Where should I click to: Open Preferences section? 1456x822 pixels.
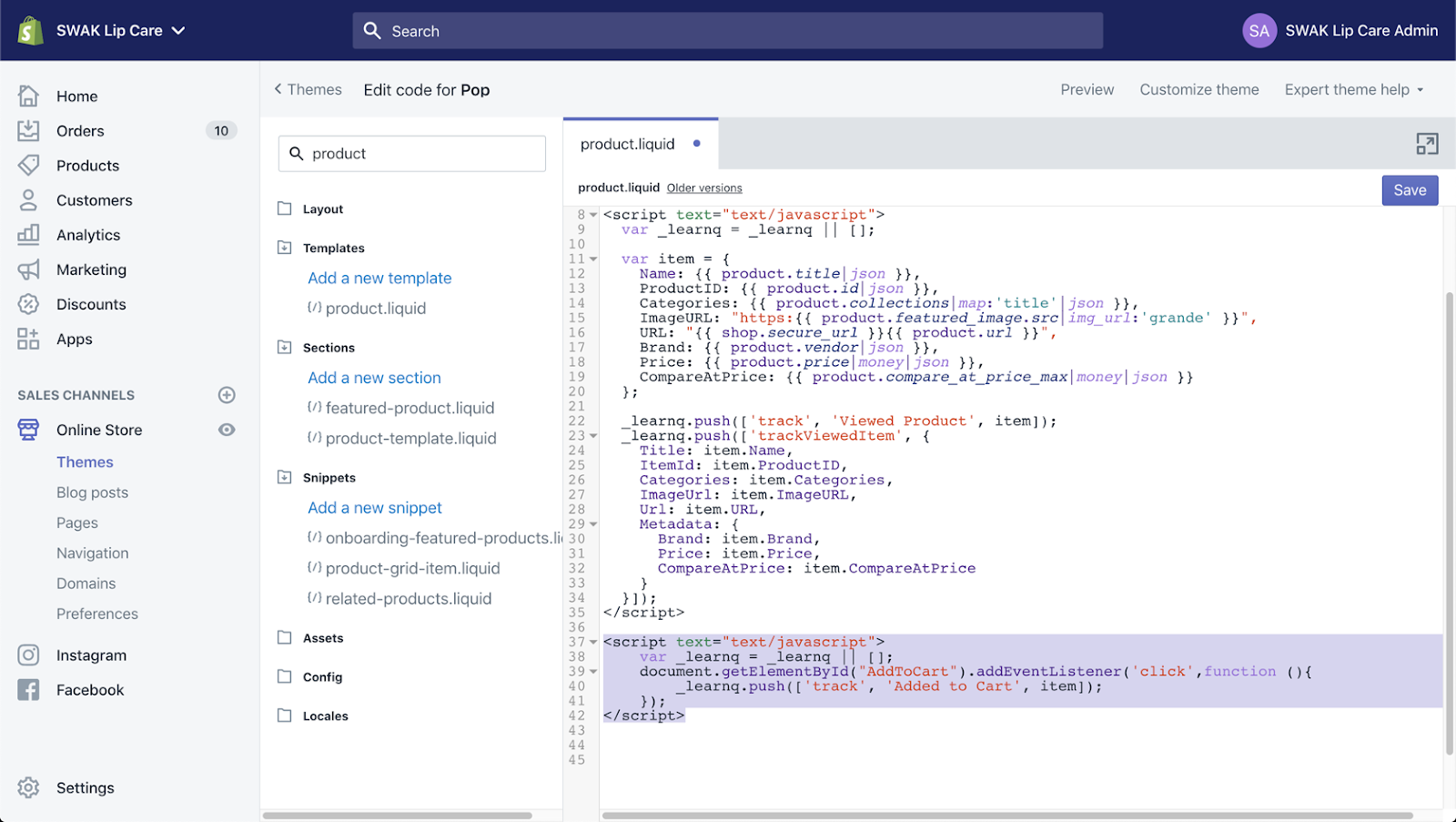(x=97, y=614)
